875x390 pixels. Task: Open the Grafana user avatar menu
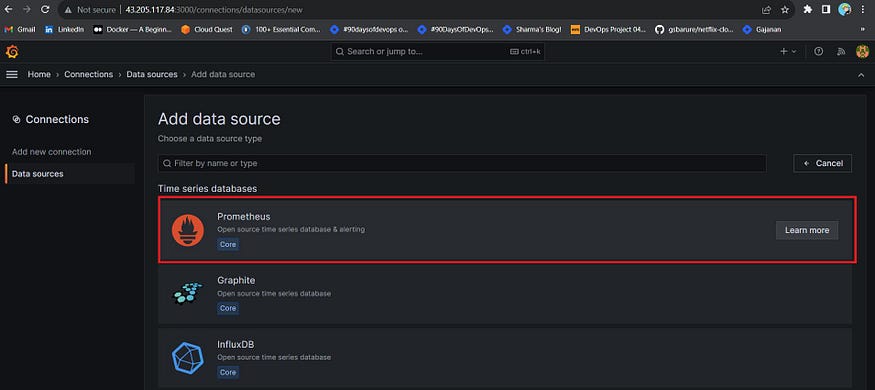863,51
